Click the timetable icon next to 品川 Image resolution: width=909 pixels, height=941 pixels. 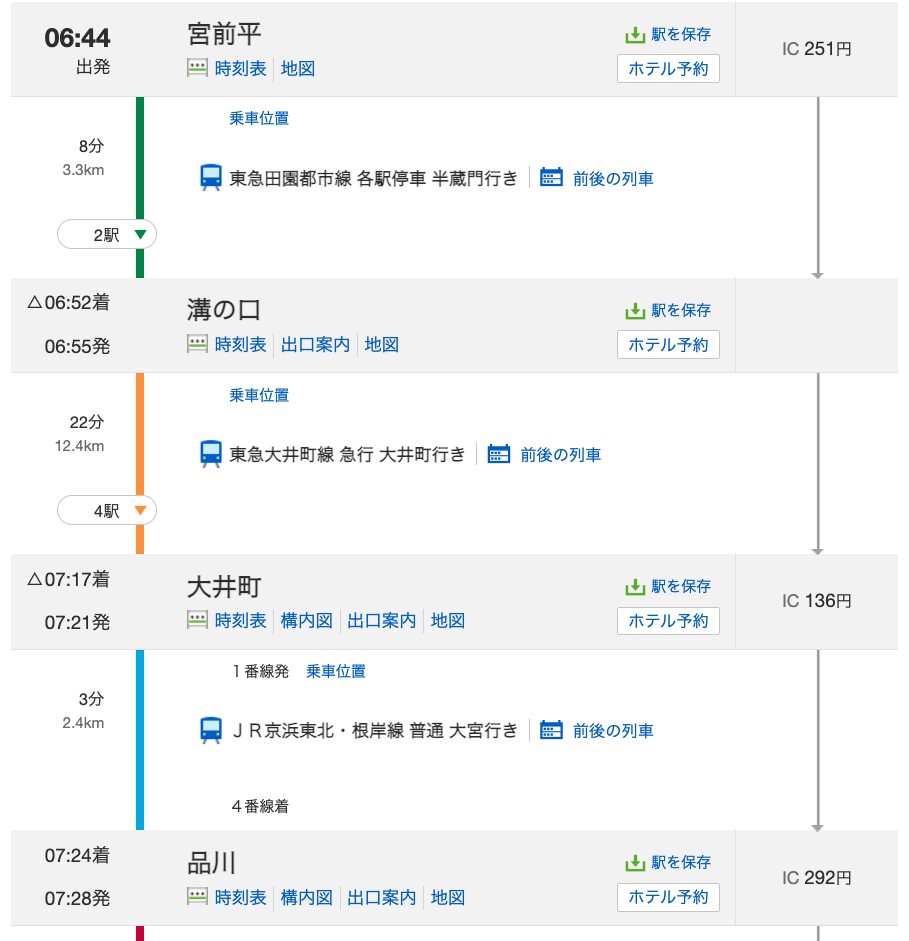197,897
